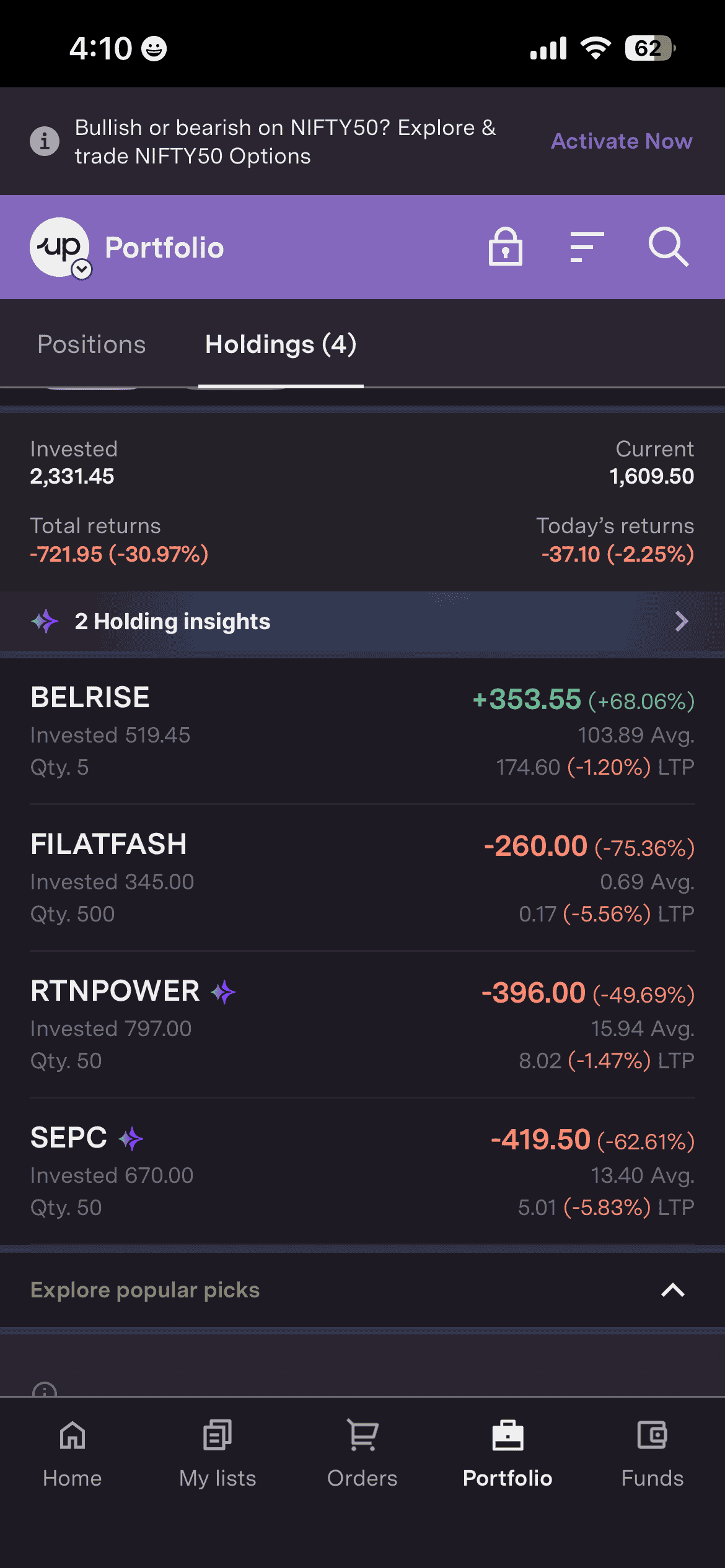The height and width of the screenshot is (1568, 725).
Task: Open the sort and filter icon
Action: click(x=586, y=247)
